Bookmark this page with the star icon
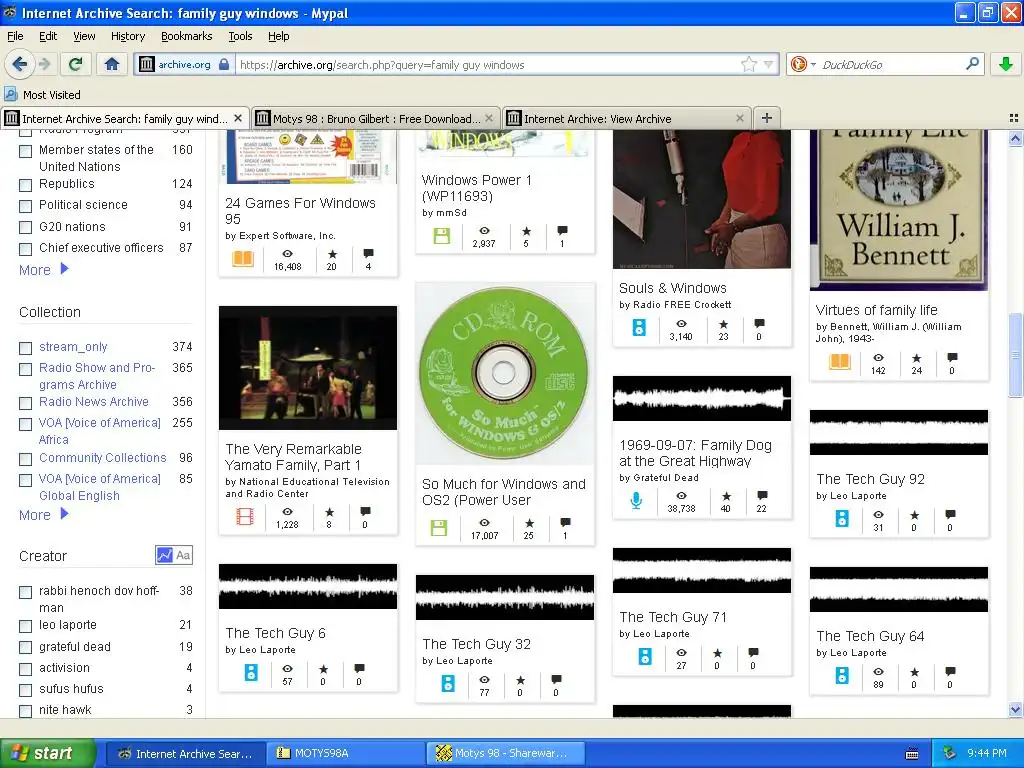The height and width of the screenshot is (768, 1024). [x=748, y=64]
